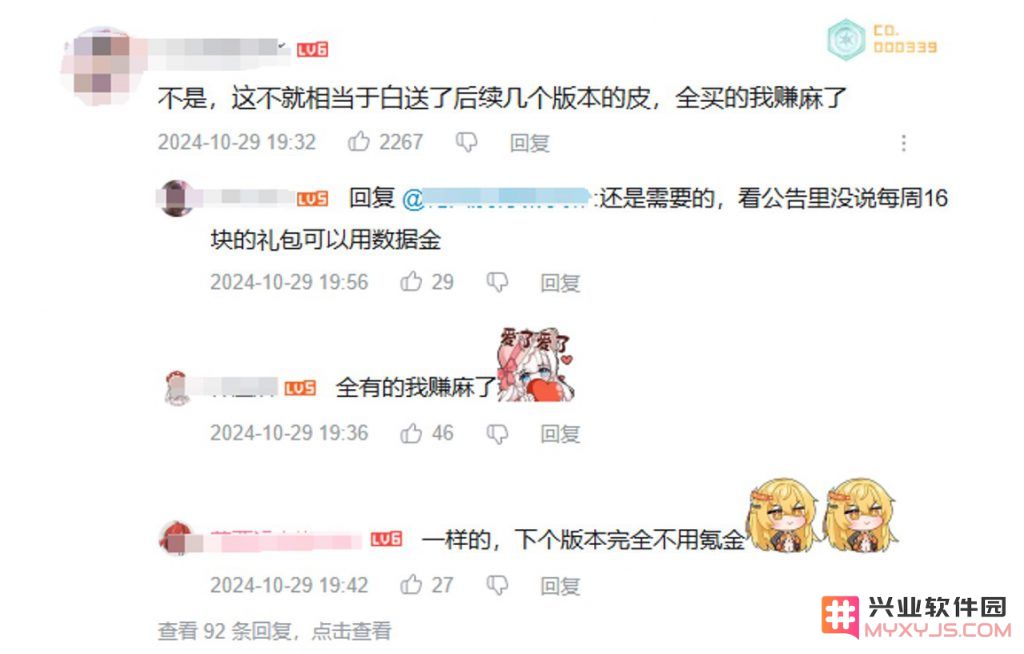Dislike the reply posted at 19:42

click(x=497, y=585)
